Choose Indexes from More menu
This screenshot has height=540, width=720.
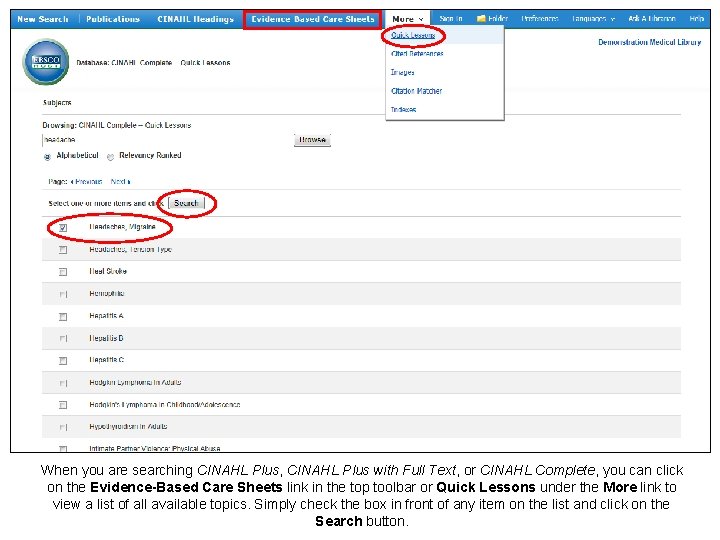403,109
